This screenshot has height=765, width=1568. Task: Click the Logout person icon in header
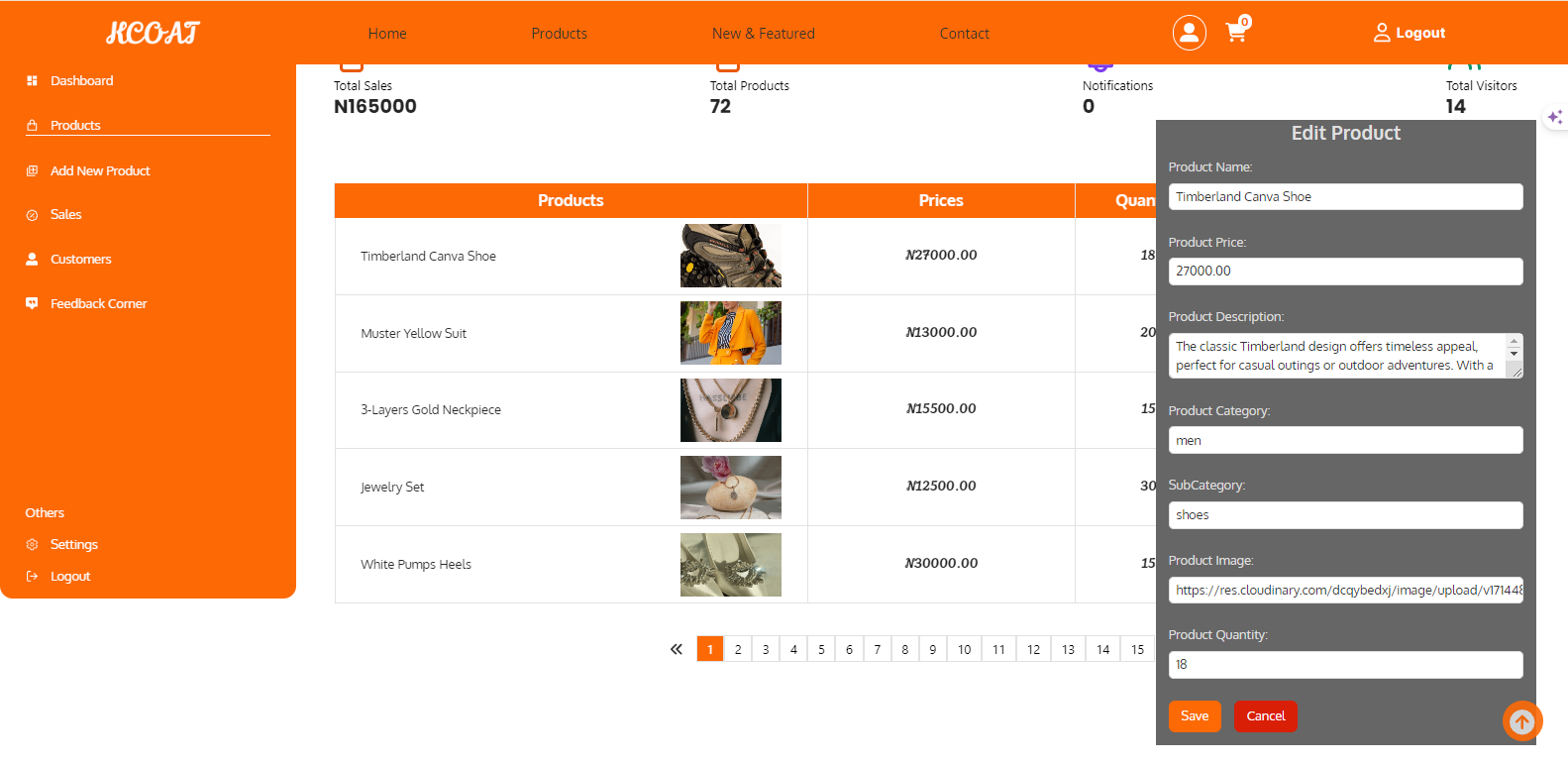click(1382, 33)
